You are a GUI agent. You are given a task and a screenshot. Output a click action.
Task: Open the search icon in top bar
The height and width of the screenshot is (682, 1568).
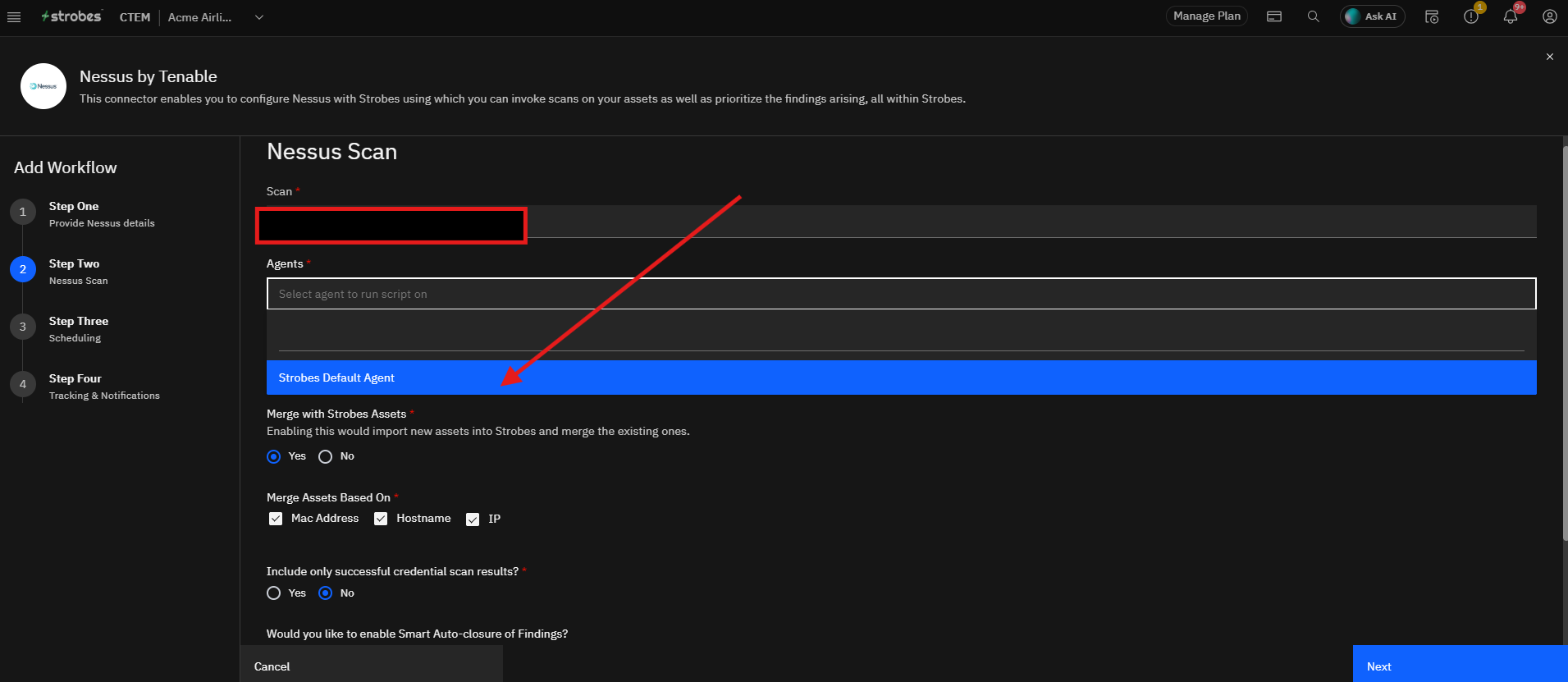[1314, 16]
